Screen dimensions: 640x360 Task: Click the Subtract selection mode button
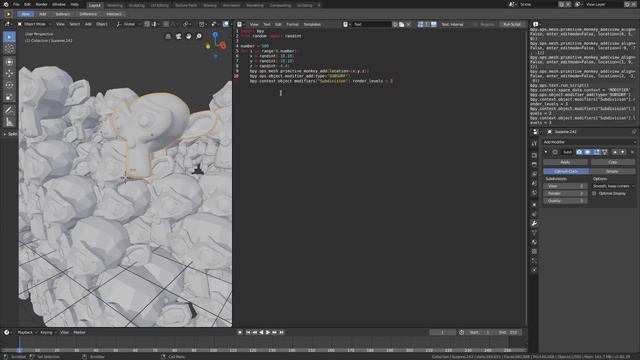pos(62,14)
